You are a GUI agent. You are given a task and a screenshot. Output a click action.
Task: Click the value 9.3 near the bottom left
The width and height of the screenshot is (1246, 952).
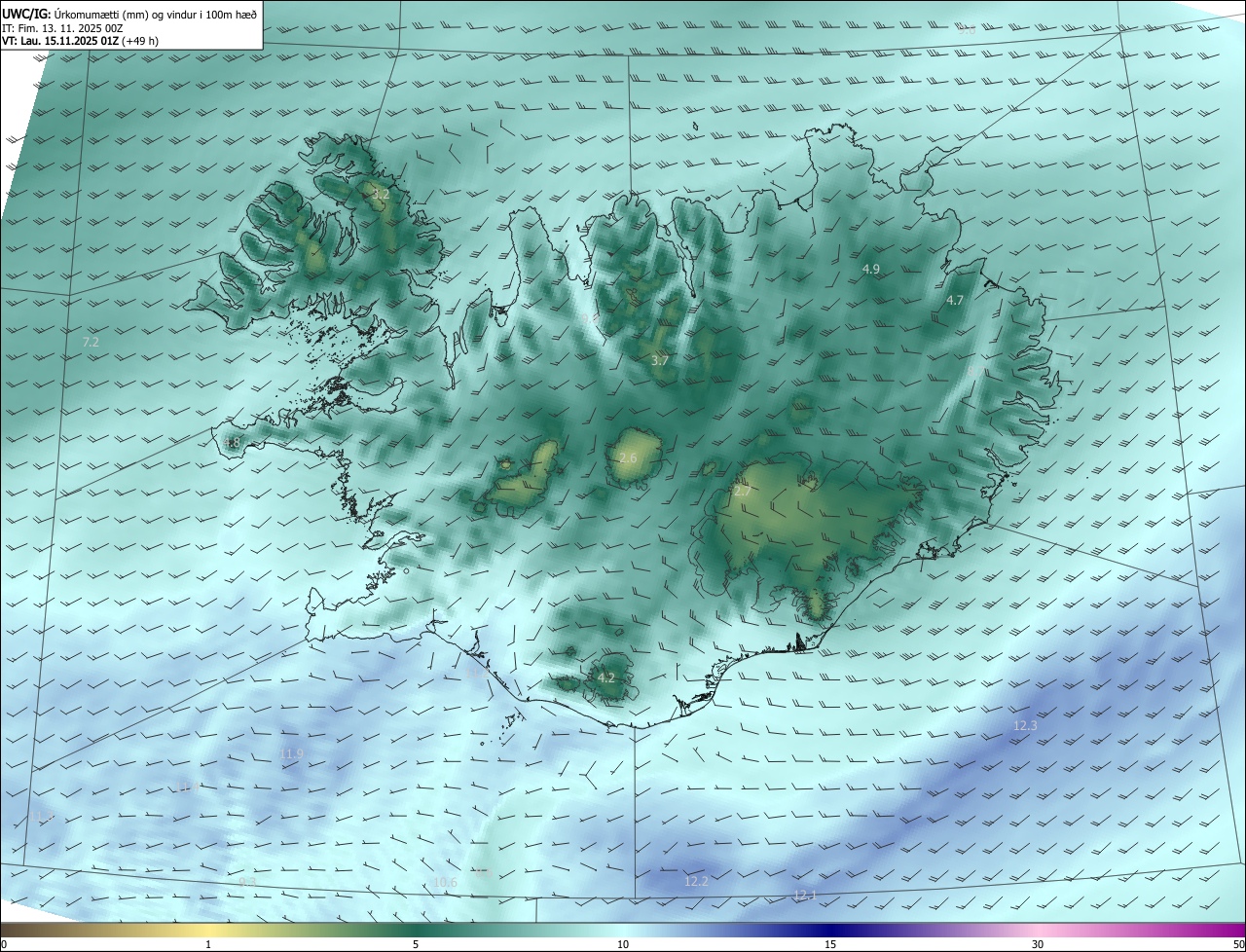(247, 882)
